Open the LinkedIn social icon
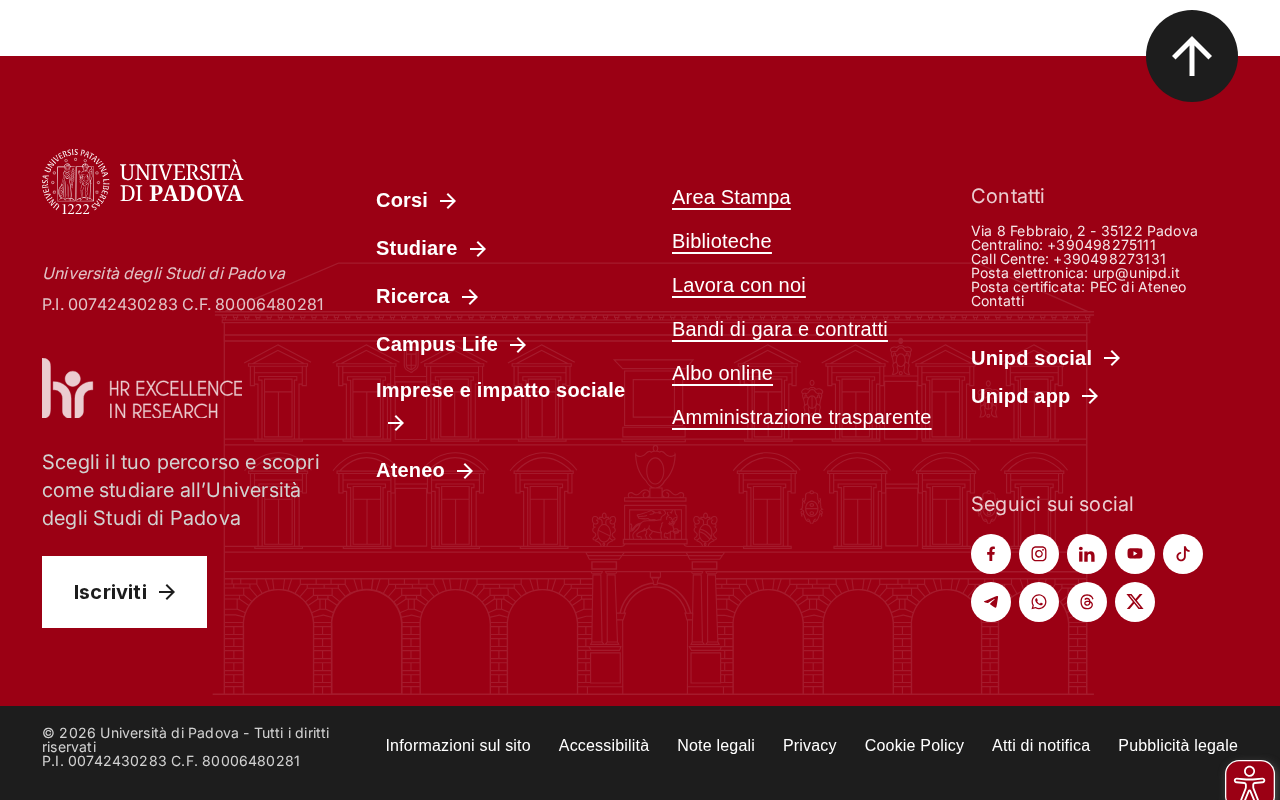Viewport: 1280px width, 800px height. click(x=1087, y=554)
